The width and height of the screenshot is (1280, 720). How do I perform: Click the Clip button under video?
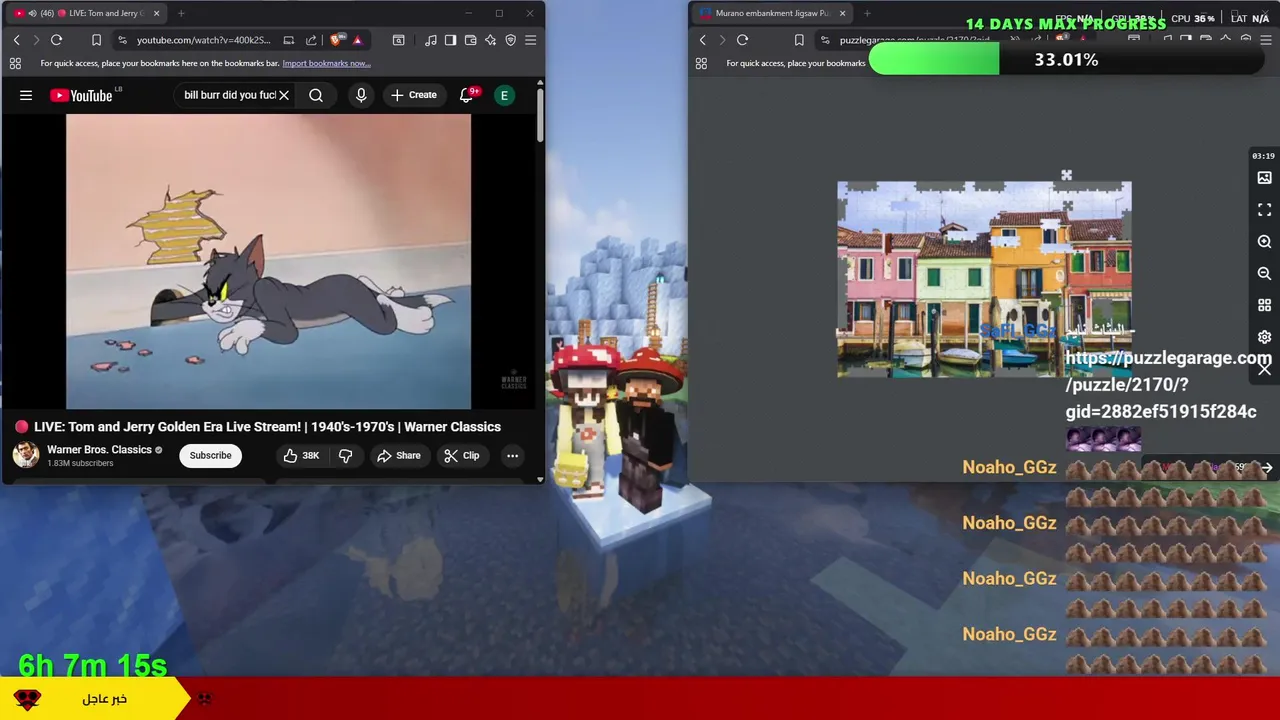tap(461, 455)
